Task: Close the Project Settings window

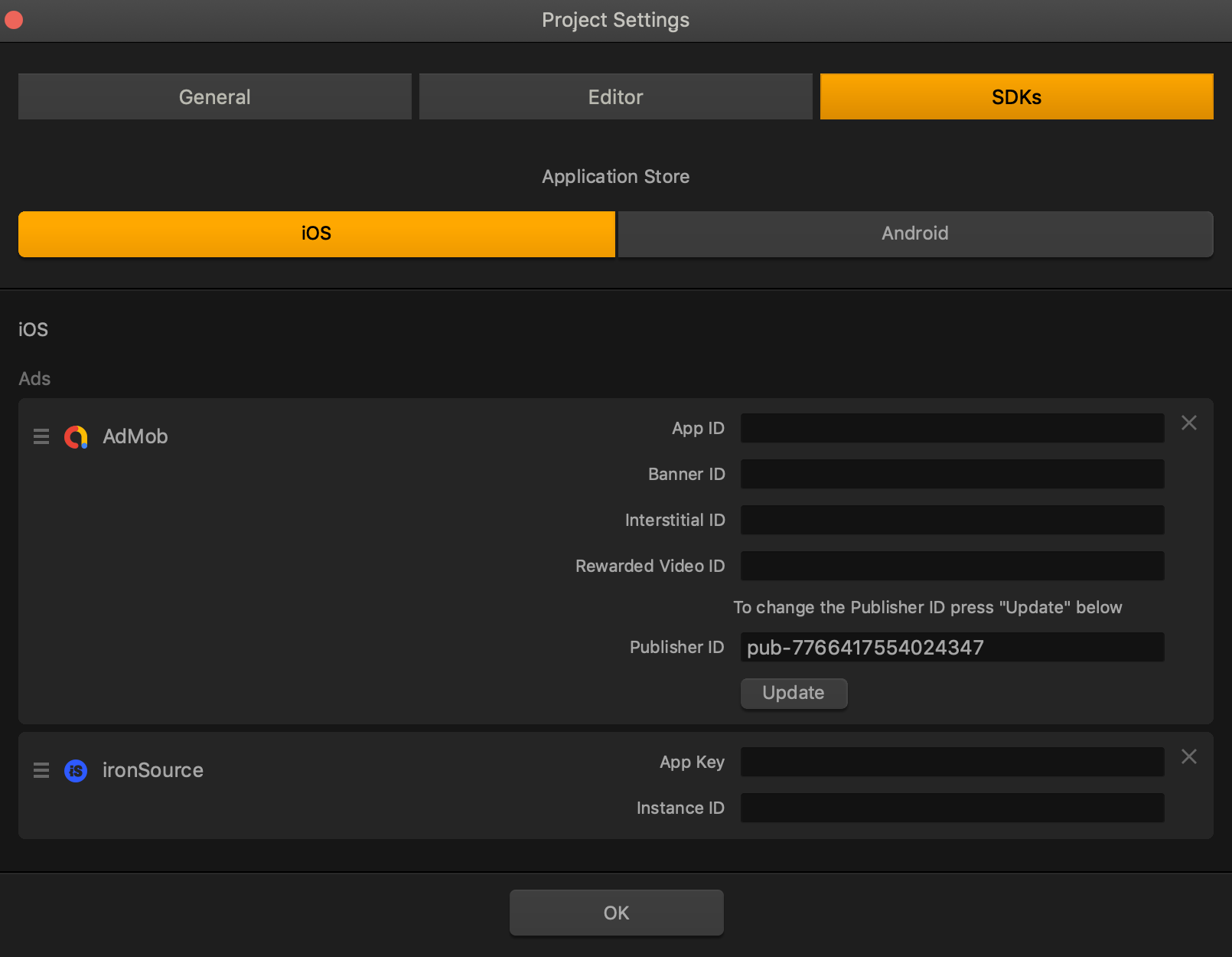Action: pos(14,20)
